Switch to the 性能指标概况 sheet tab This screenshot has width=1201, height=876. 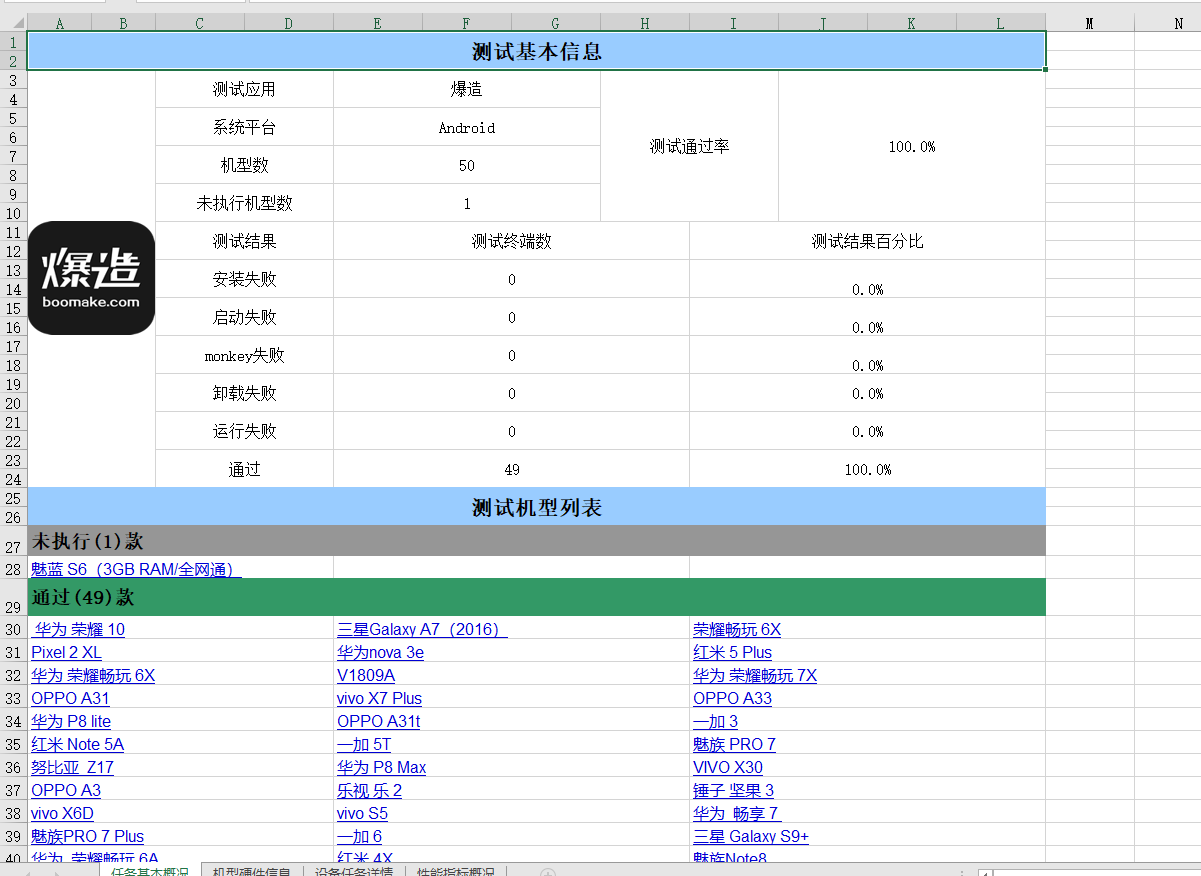tap(455, 872)
